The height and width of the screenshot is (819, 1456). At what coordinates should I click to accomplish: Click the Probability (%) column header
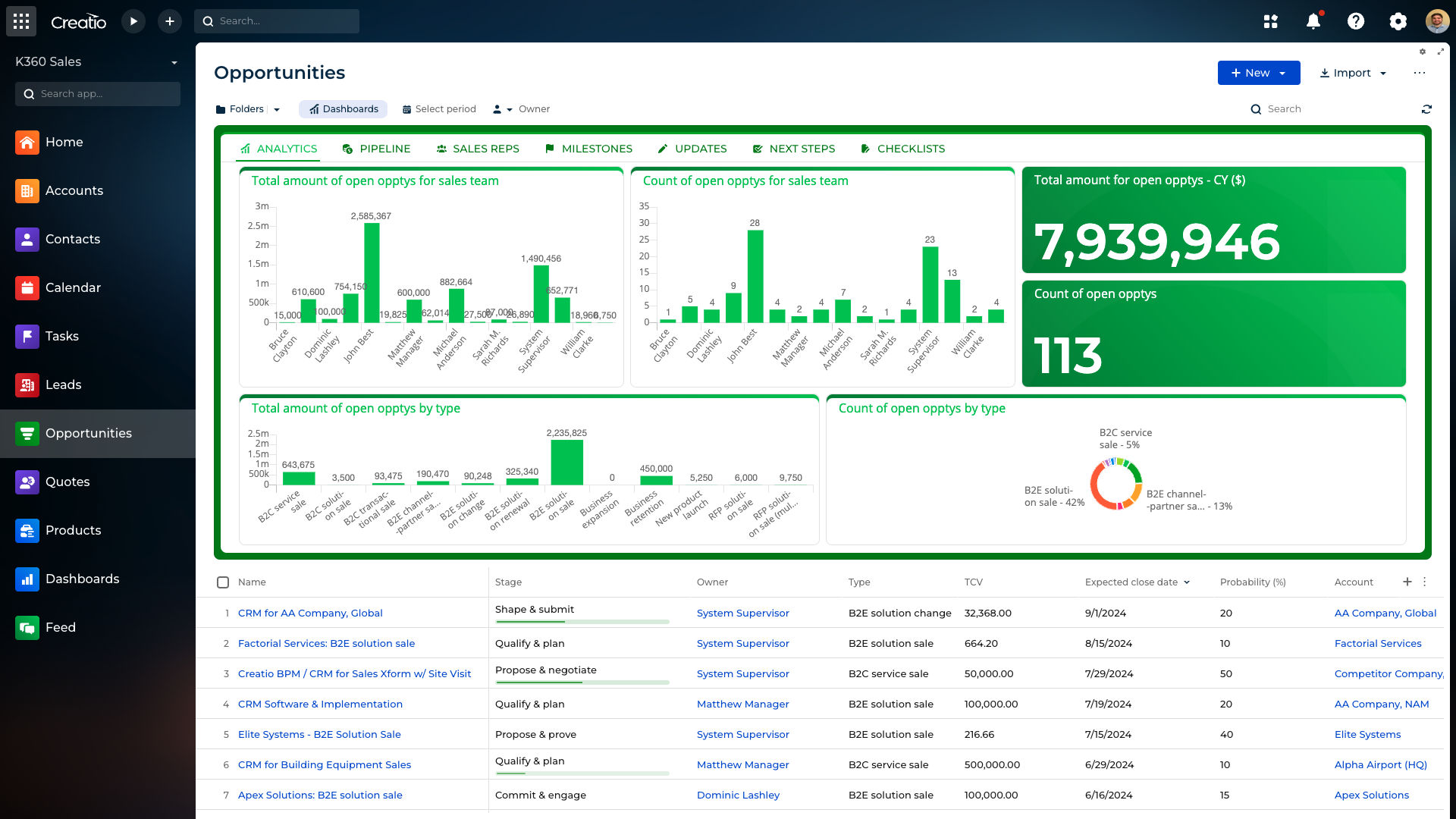tap(1253, 582)
